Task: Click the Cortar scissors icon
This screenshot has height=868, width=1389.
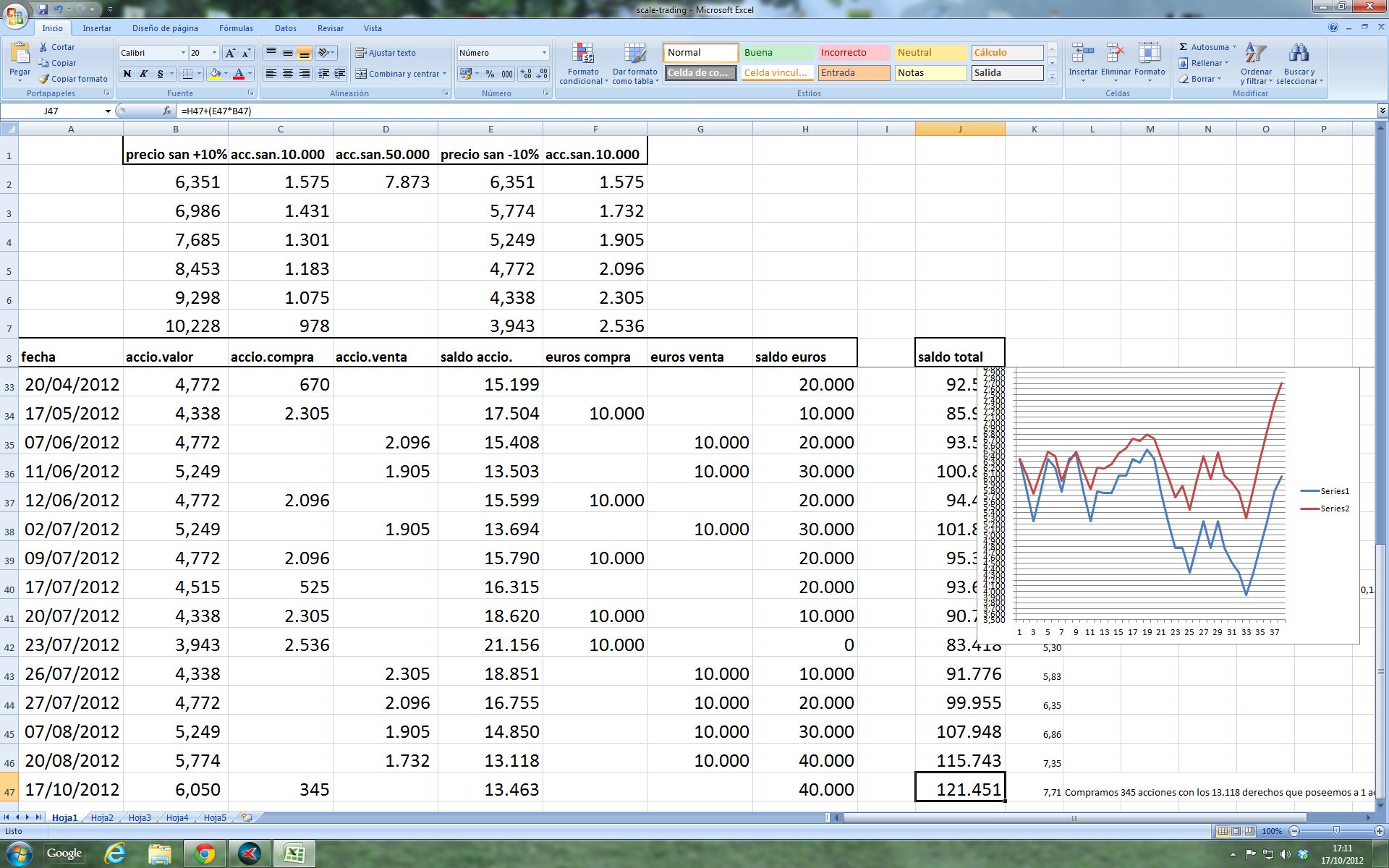Action: tap(44, 47)
